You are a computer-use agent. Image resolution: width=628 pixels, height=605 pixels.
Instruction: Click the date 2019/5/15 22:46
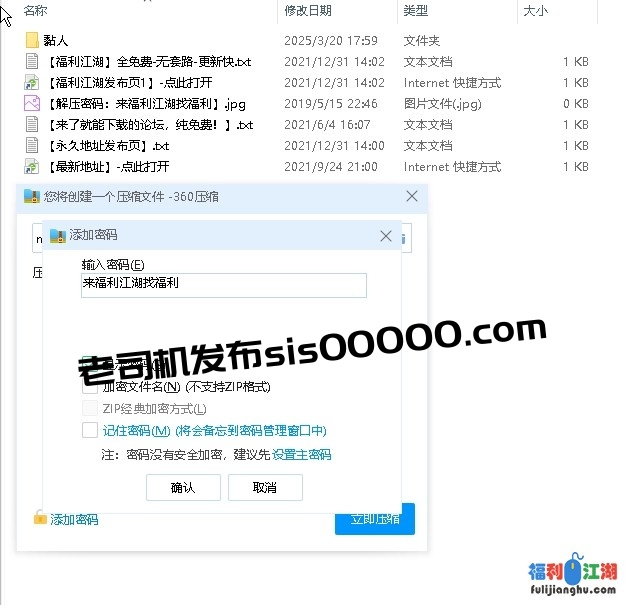[331, 104]
